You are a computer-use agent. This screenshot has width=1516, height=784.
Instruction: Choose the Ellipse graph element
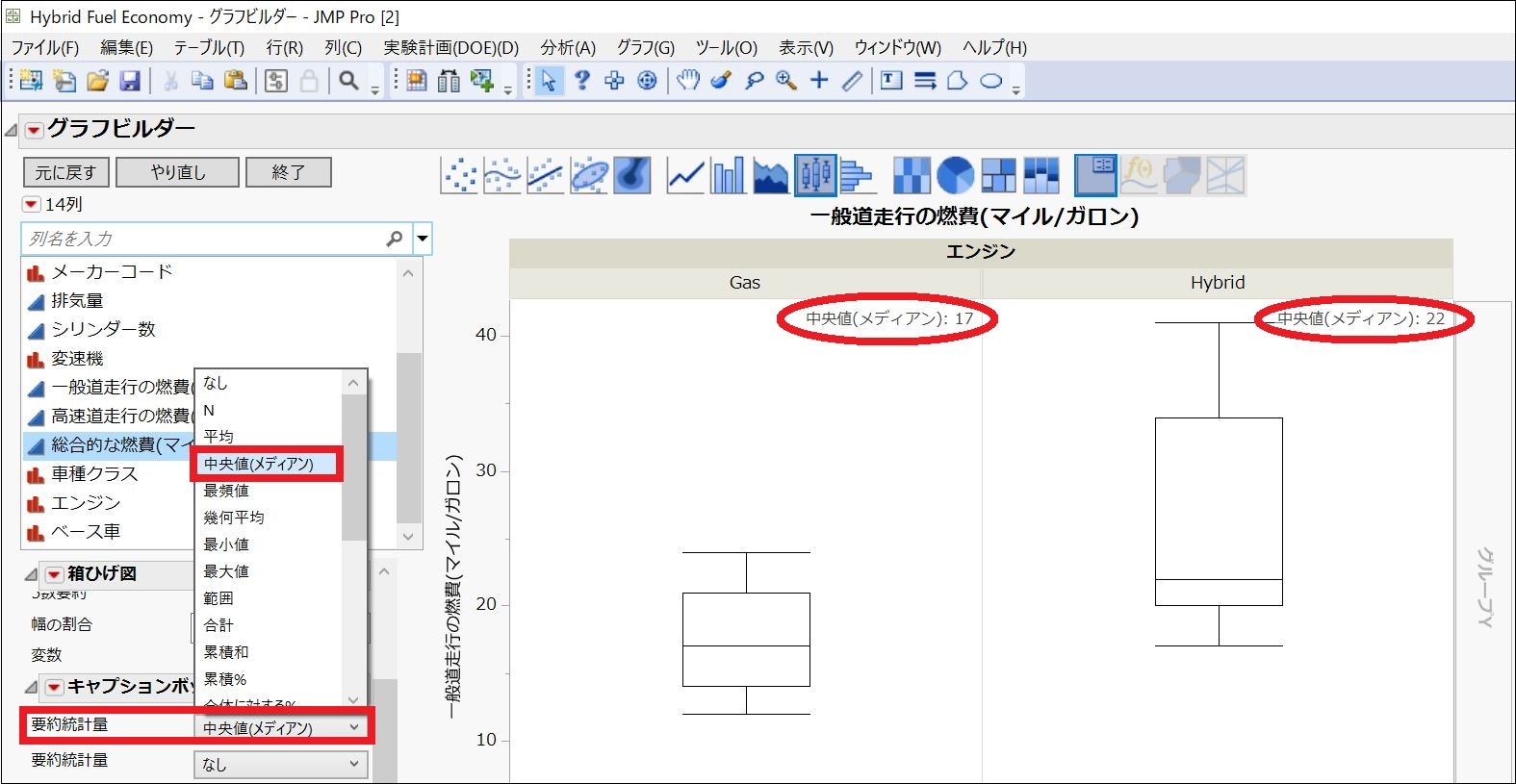click(x=589, y=175)
